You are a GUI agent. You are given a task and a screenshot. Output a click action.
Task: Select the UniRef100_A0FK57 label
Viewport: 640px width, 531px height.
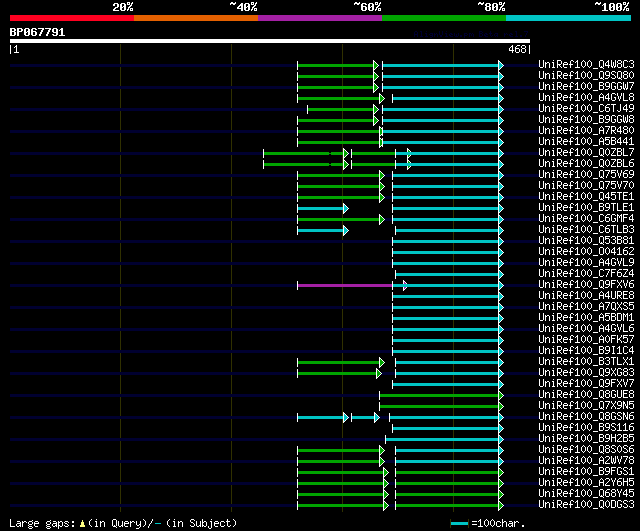coord(586,340)
